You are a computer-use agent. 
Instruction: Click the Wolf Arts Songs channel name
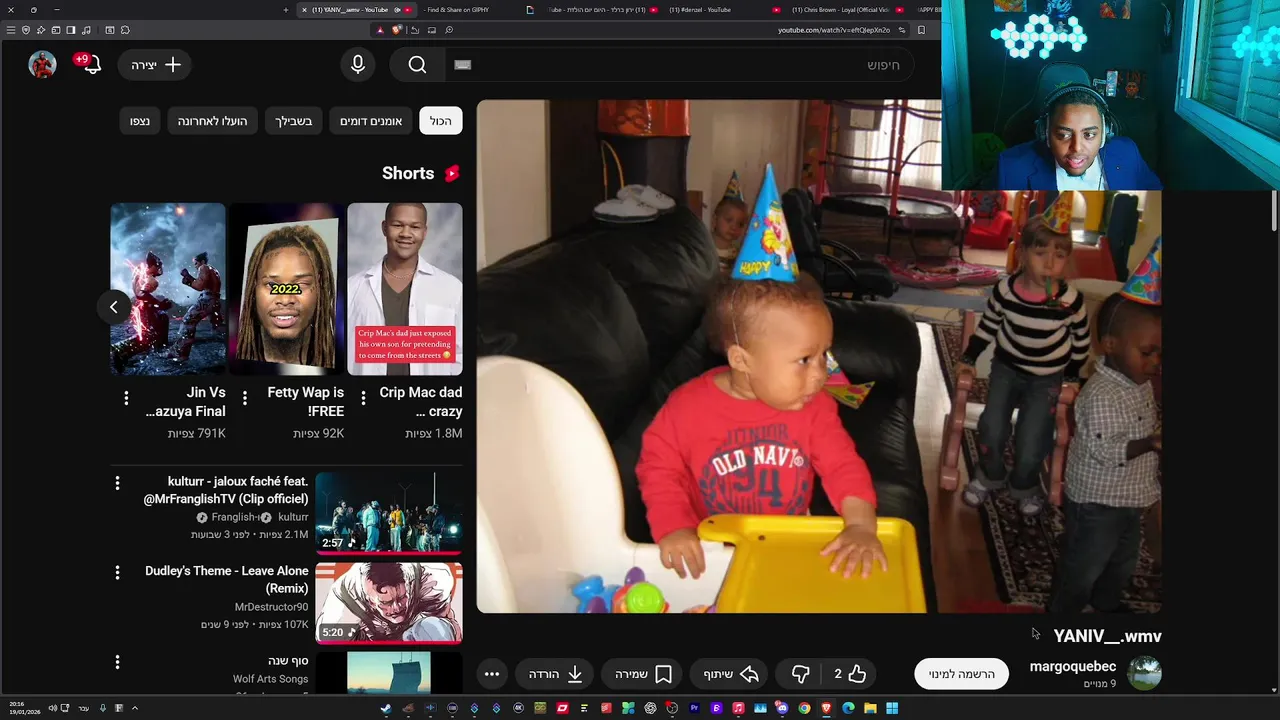tap(270, 679)
